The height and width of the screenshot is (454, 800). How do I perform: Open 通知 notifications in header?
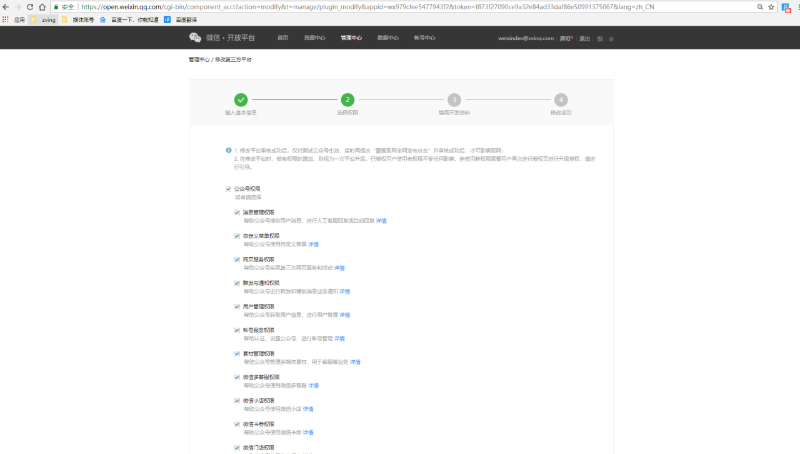coord(566,38)
